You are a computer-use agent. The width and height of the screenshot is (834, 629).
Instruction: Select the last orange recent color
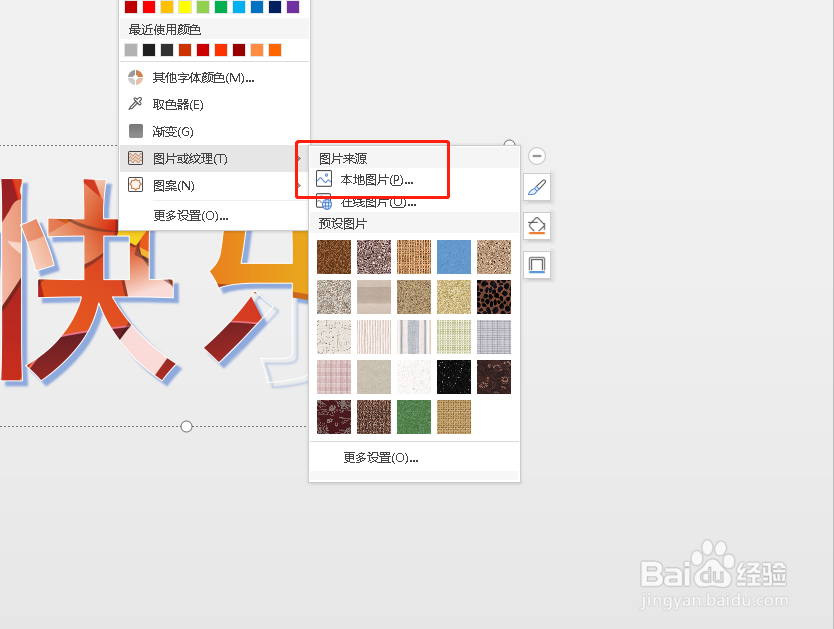274,50
